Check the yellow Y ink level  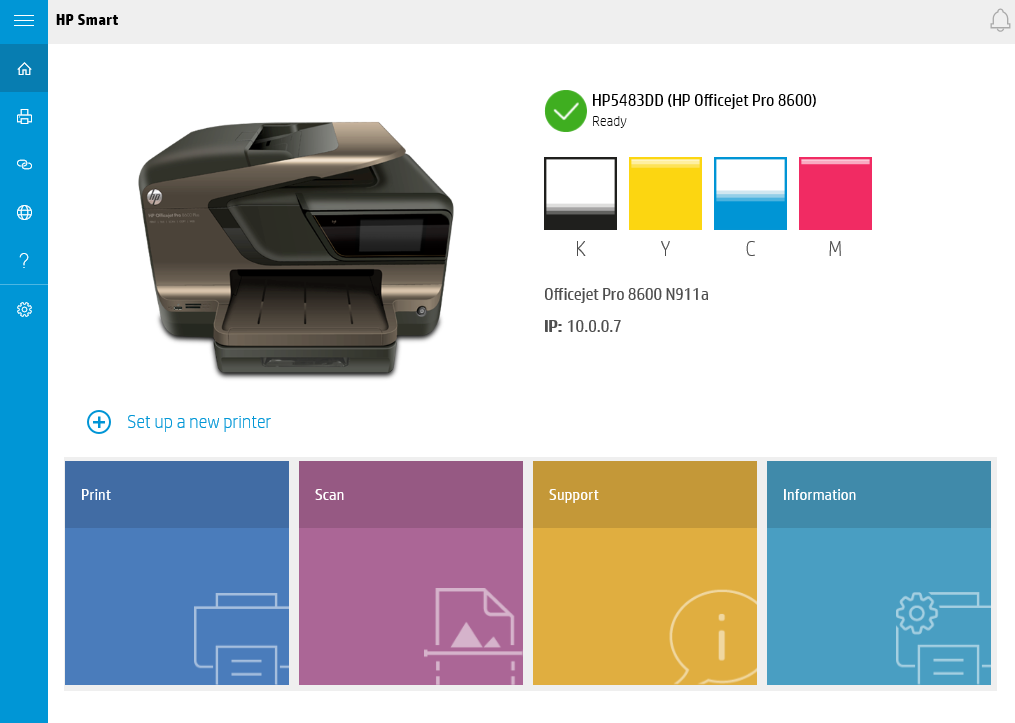pyautogui.click(x=665, y=194)
